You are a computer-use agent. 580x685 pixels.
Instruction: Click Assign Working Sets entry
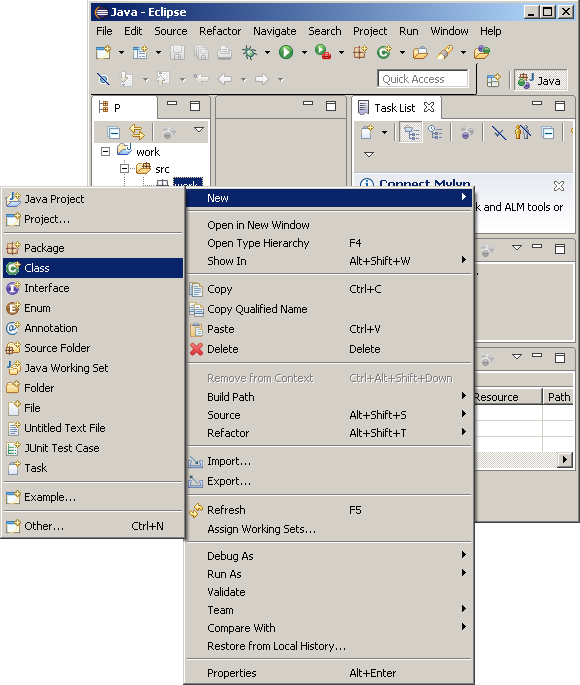pyautogui.click(x=329, y=529)
